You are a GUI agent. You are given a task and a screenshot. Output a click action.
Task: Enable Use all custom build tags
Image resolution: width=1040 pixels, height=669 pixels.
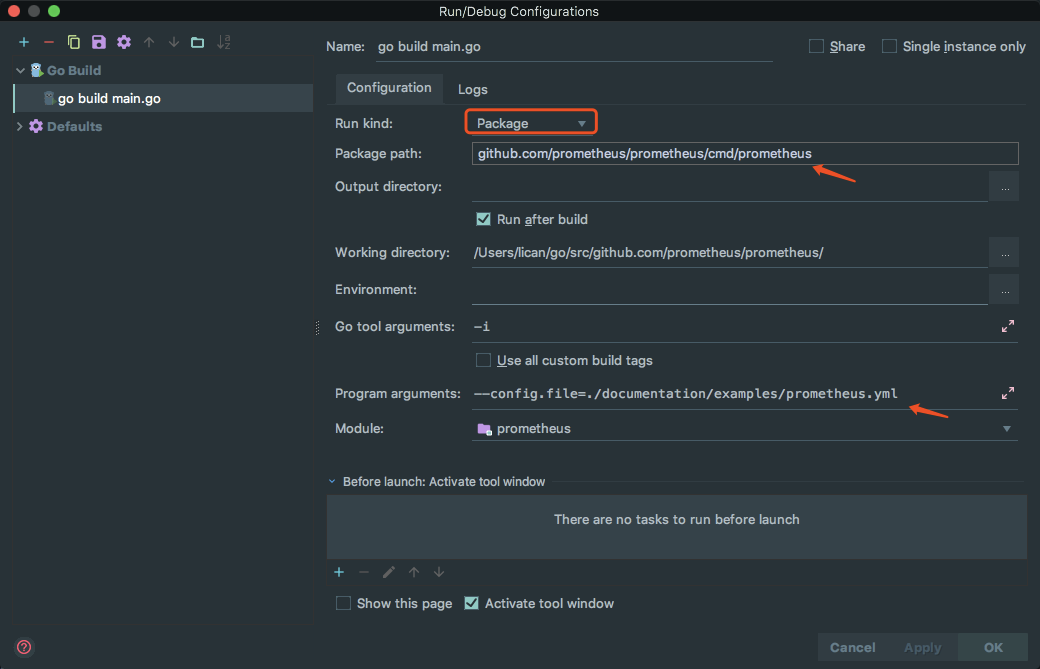tap(483, 360)
